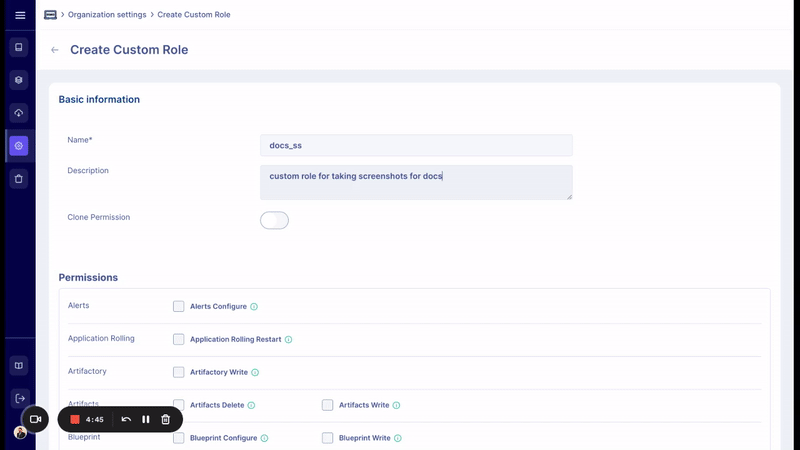Click the user avatar in the sidebar

click(20, 433)
